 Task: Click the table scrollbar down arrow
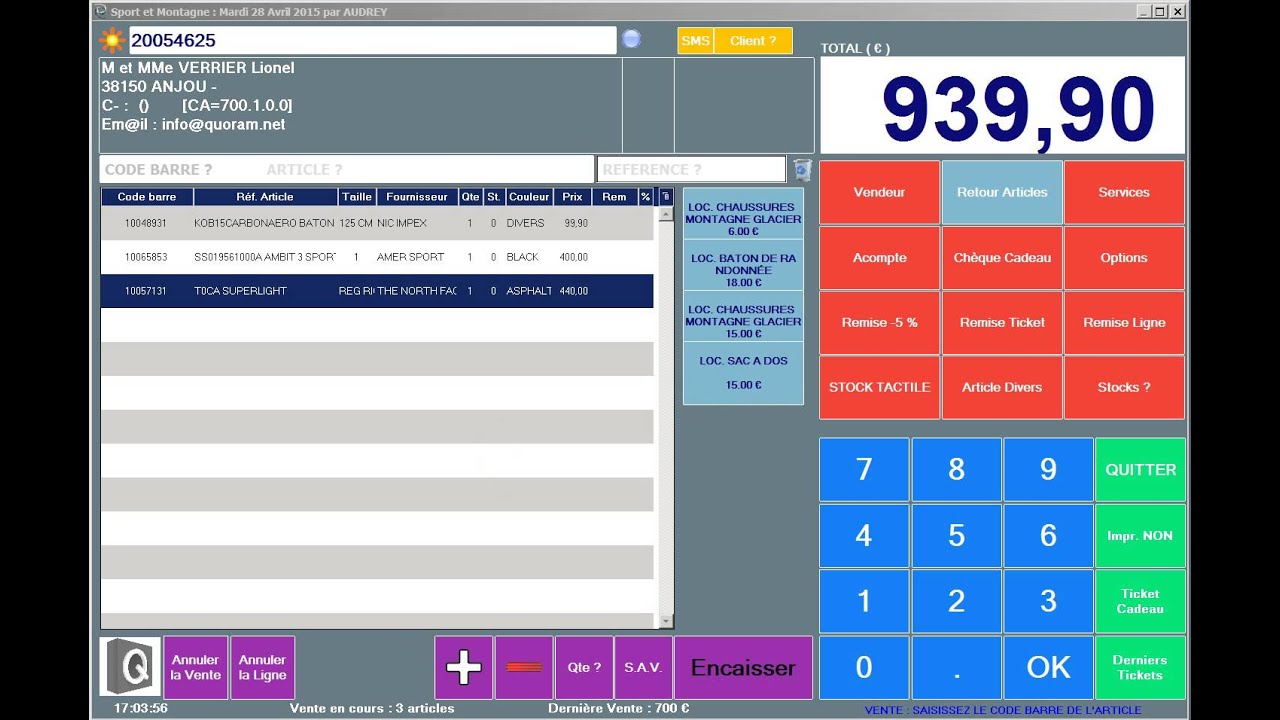point(666,621)
